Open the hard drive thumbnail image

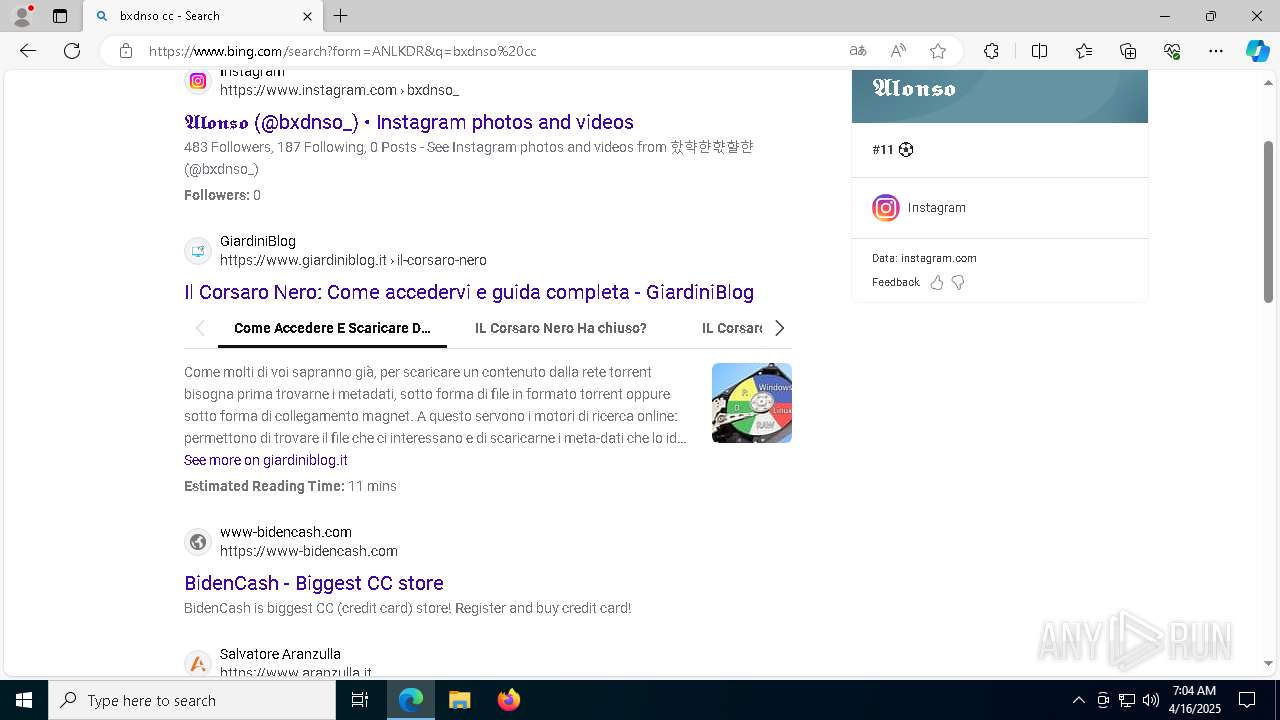(x=752, y=403)
